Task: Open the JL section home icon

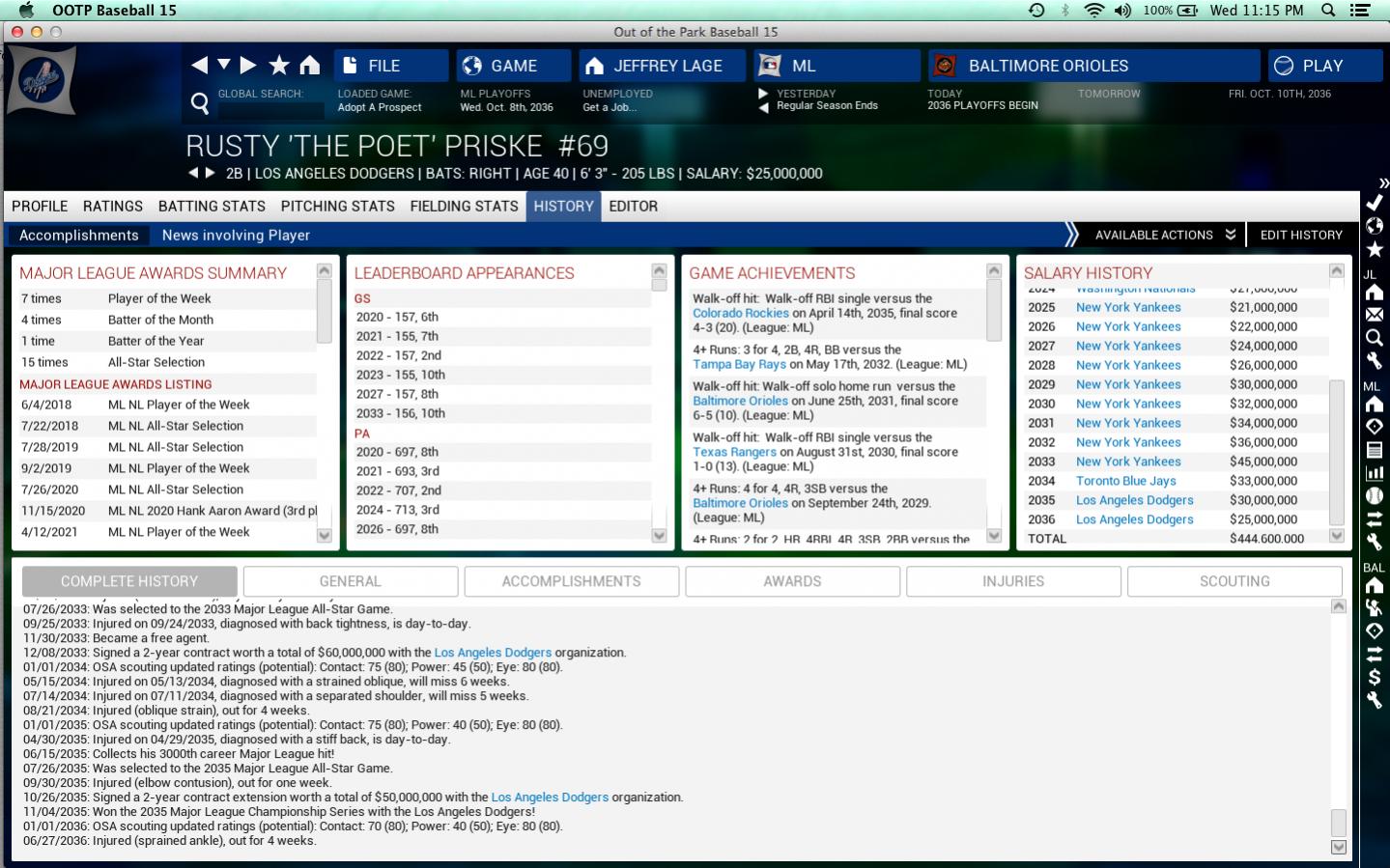Action: click(x=1374, y=292)
